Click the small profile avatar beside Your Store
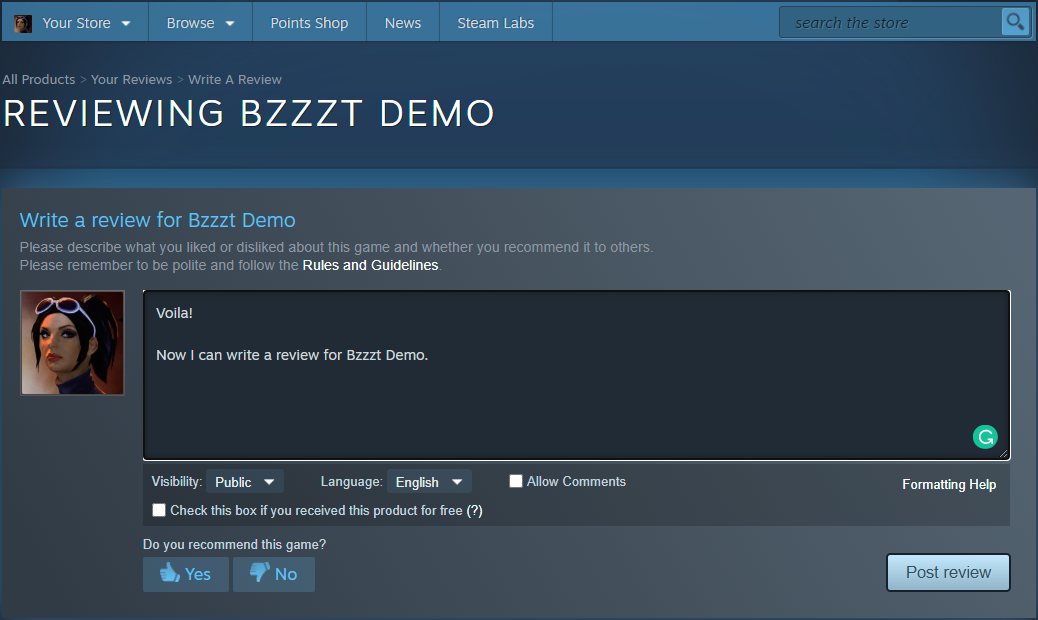The width and height of the screenshot is (1038, 620). coord(23,24)
